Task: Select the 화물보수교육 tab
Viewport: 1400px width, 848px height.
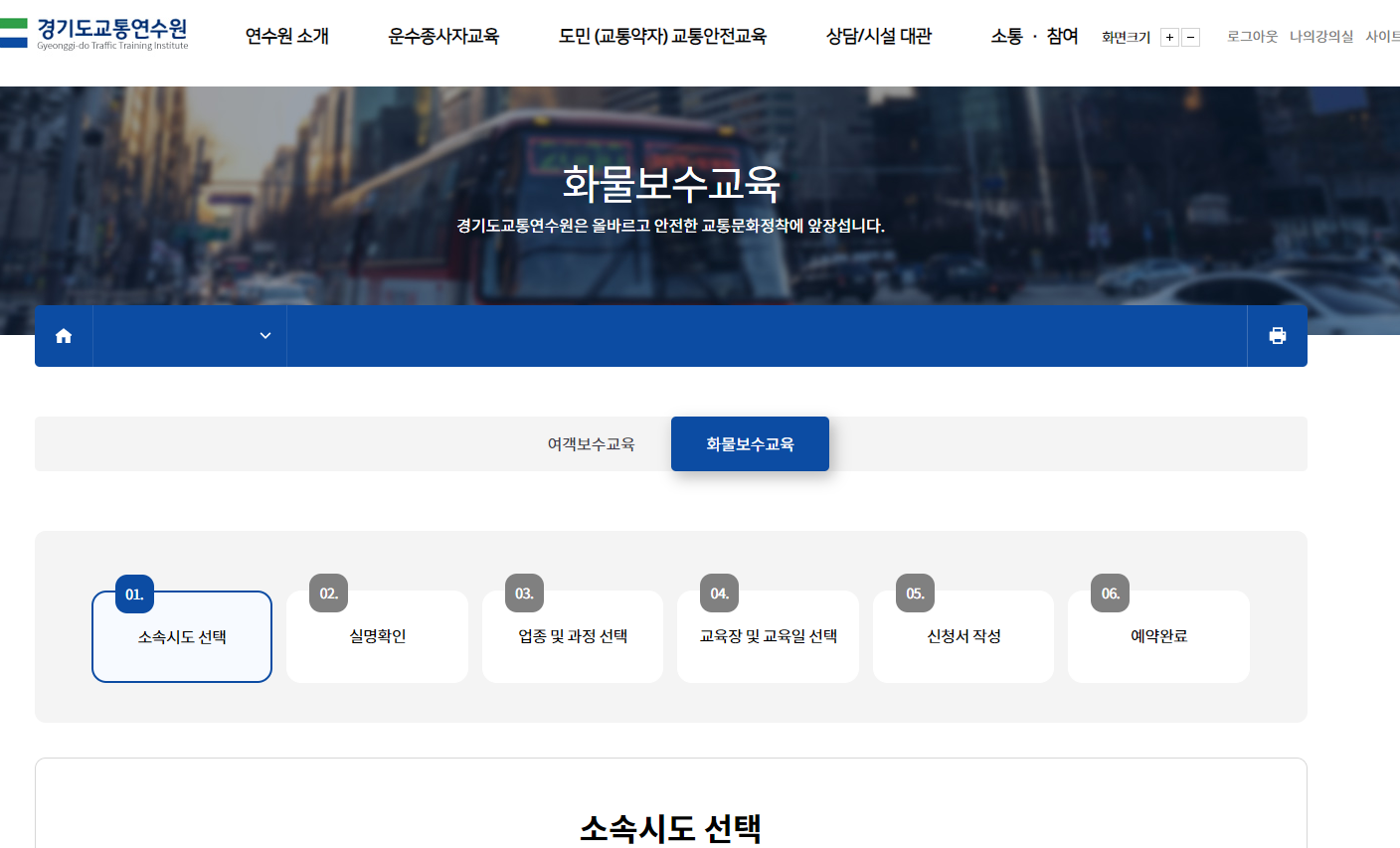Action: click(750, 443)
